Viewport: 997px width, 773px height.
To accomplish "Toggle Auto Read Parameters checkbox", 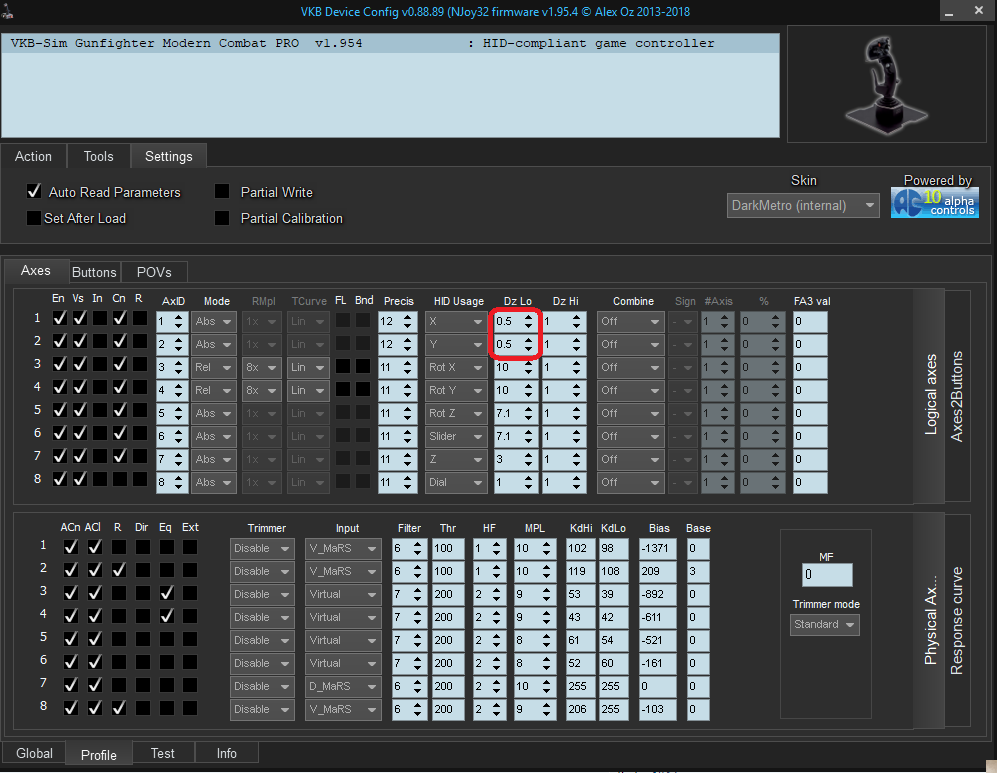I will [35, 192].
